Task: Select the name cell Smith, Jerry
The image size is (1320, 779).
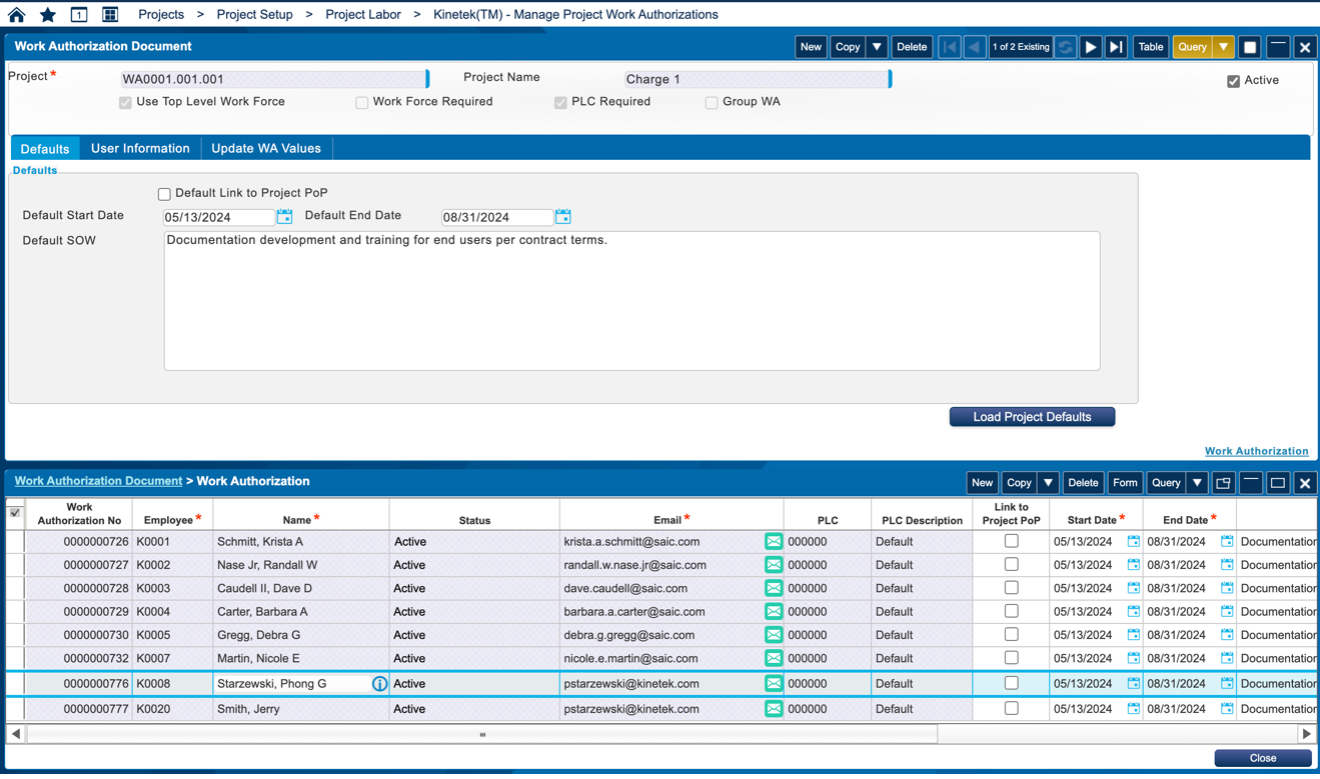Action: (x=301, y=709)
